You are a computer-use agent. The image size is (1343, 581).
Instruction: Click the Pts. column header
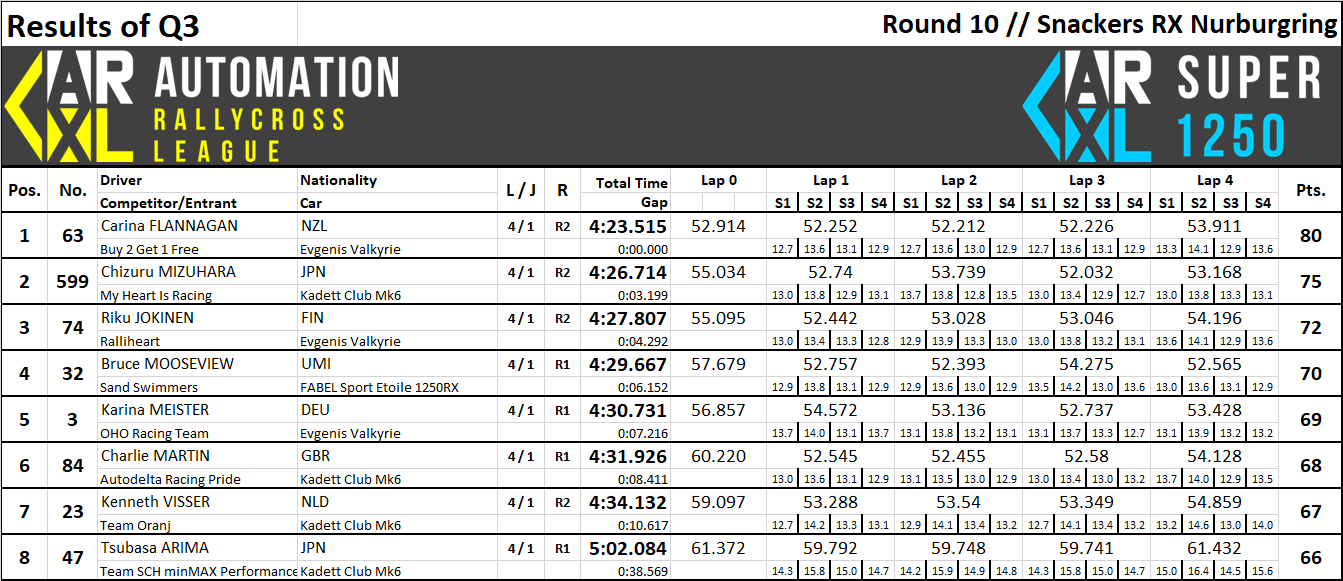tap(1310, 190)
